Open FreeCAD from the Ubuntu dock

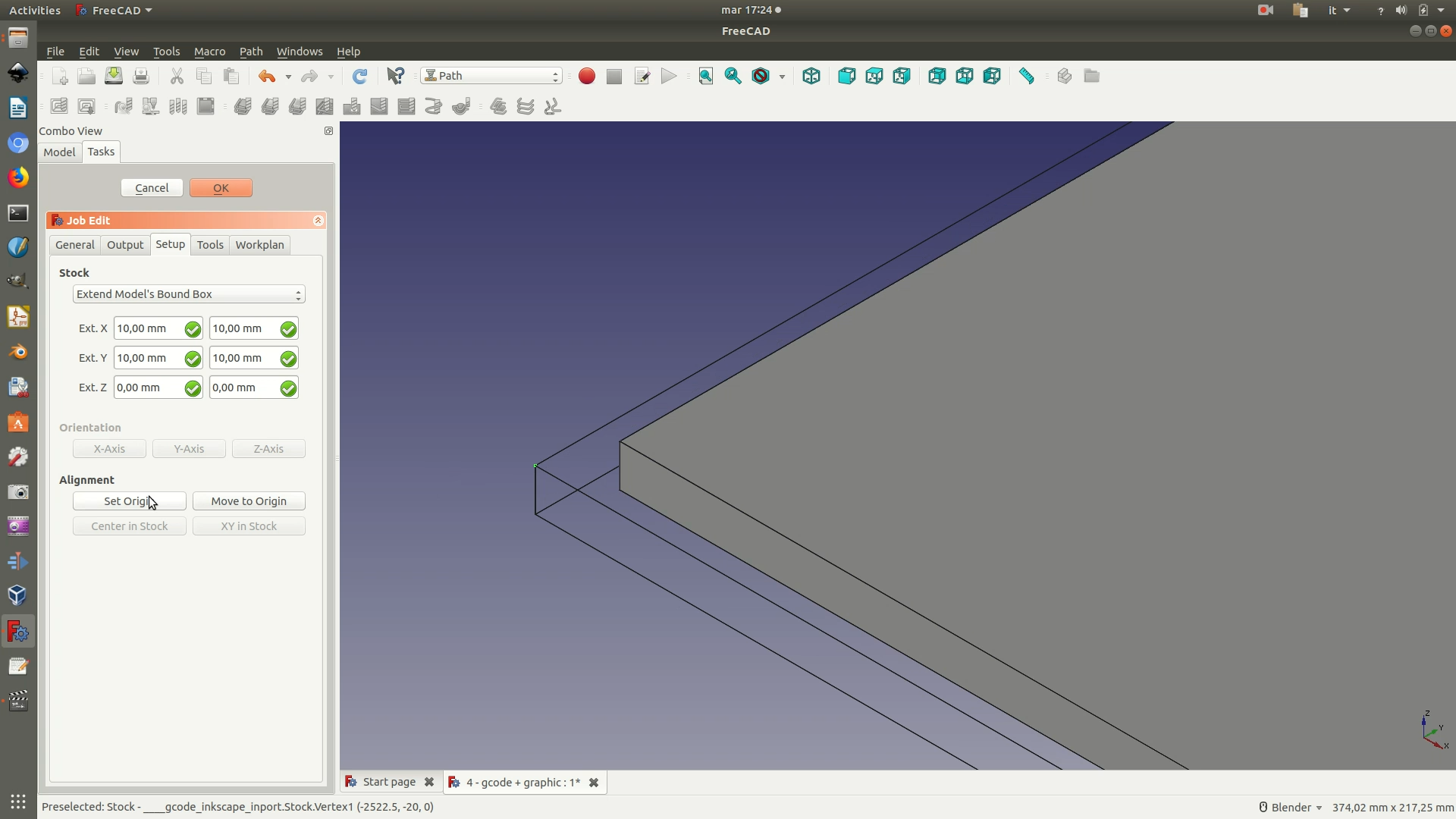pos(18,632)
